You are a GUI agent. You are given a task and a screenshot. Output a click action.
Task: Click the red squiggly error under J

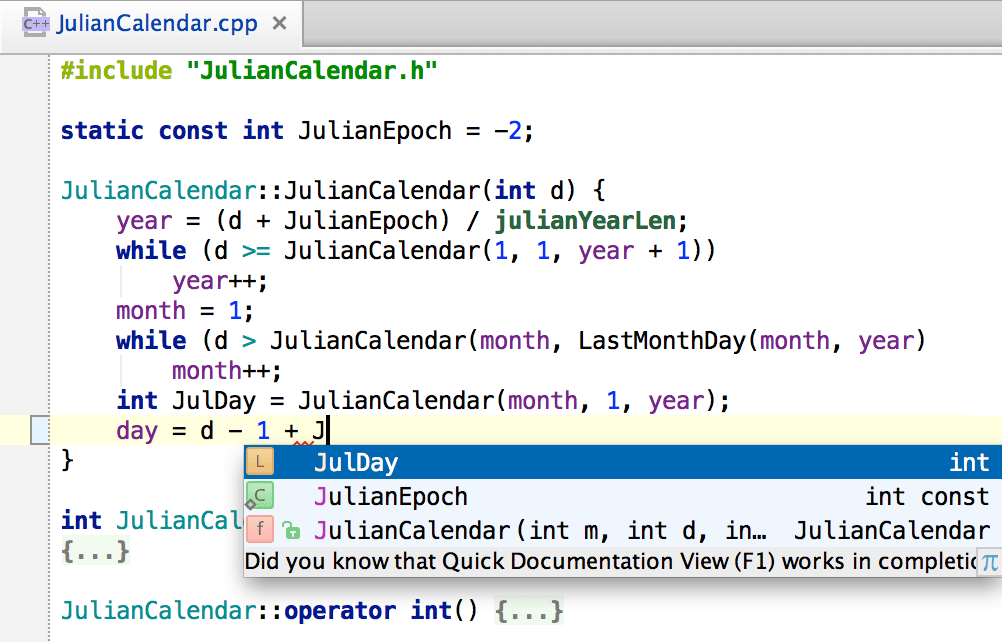(301, 443)
